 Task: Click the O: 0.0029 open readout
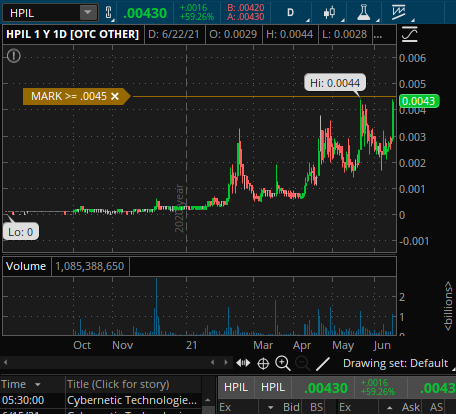point(233,34)
